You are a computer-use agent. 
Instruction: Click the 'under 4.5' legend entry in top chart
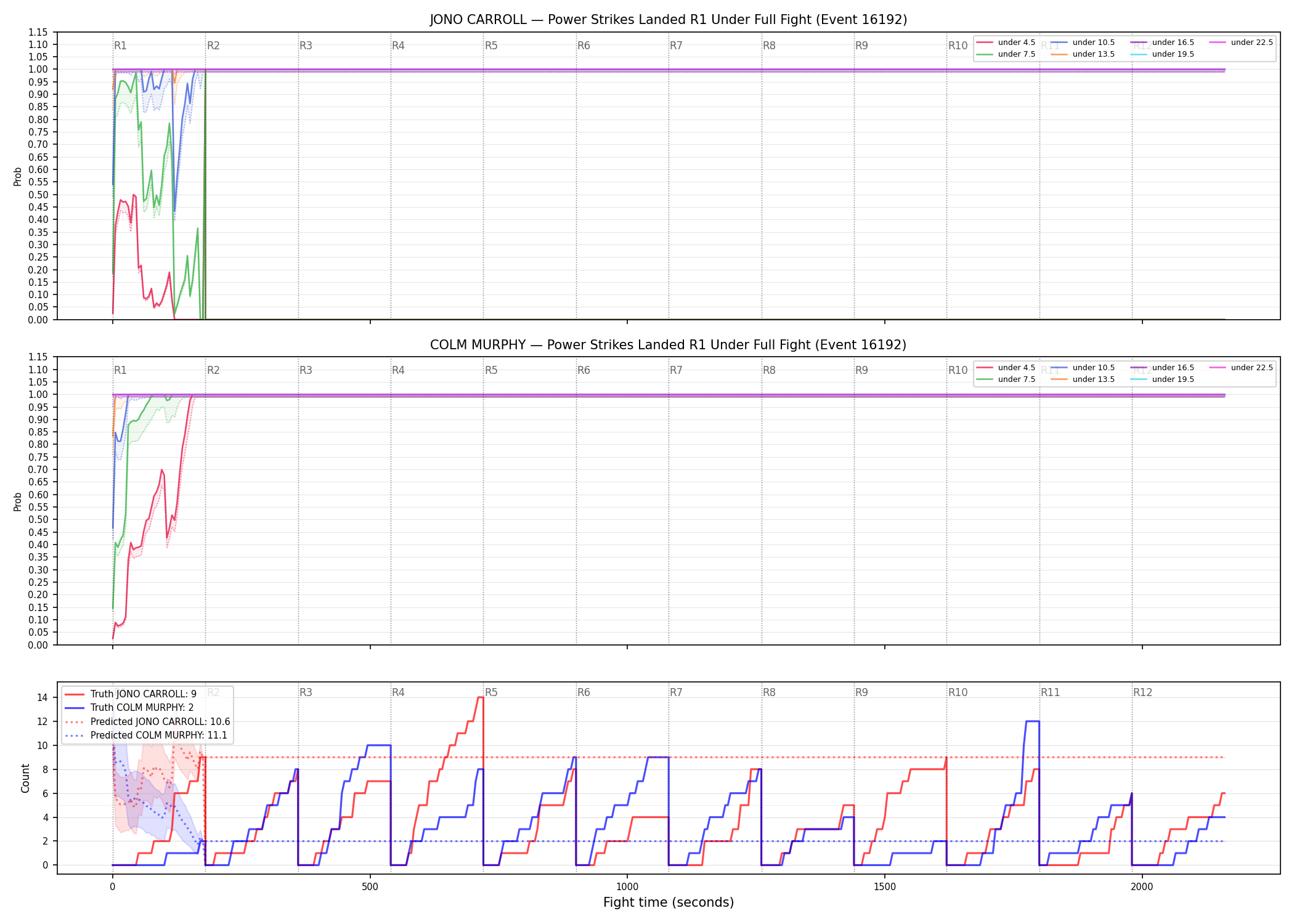pos(1006,43)
